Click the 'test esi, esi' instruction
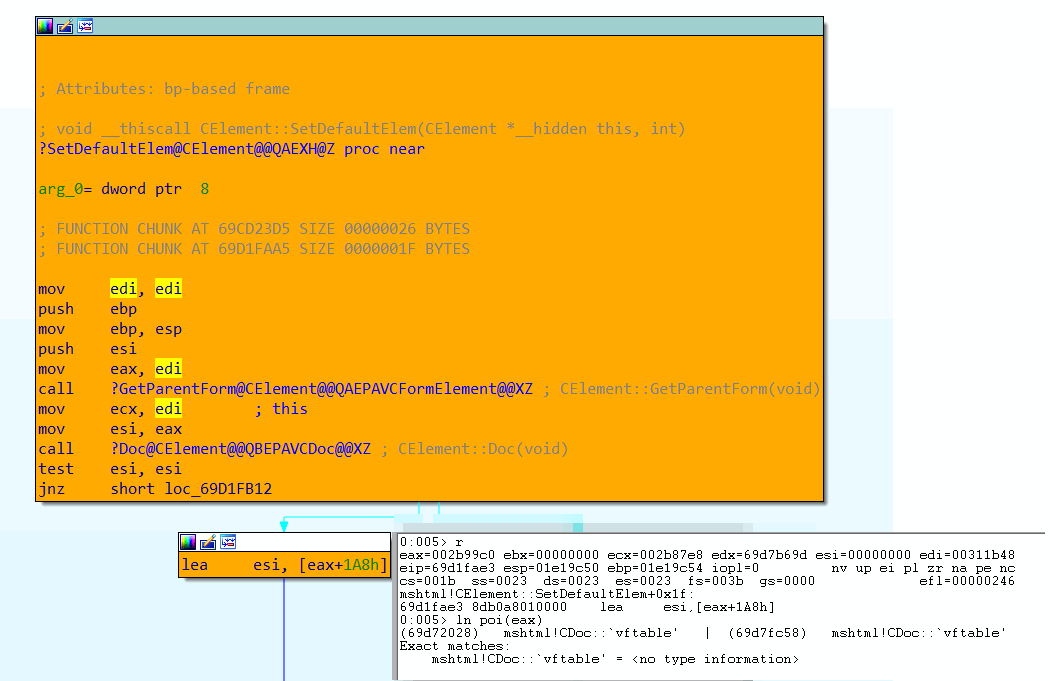The image size is (1050, 681). click(x=110, y=469)
